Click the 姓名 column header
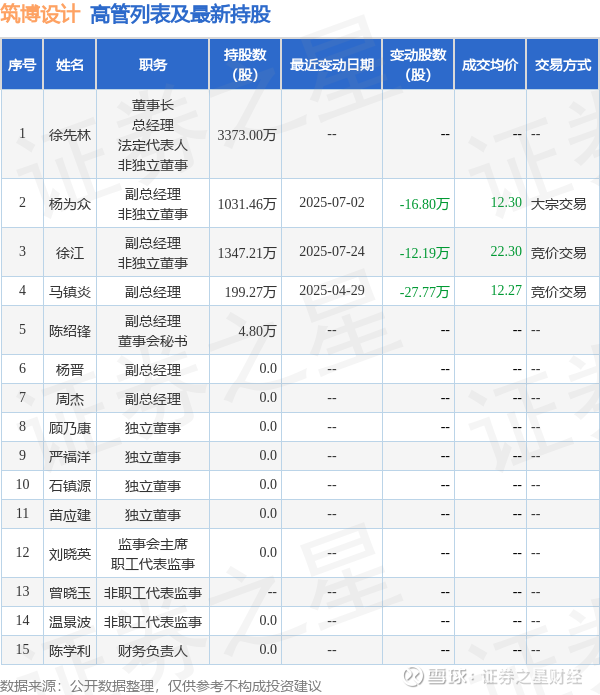600x695 pixels. point(70,65)
